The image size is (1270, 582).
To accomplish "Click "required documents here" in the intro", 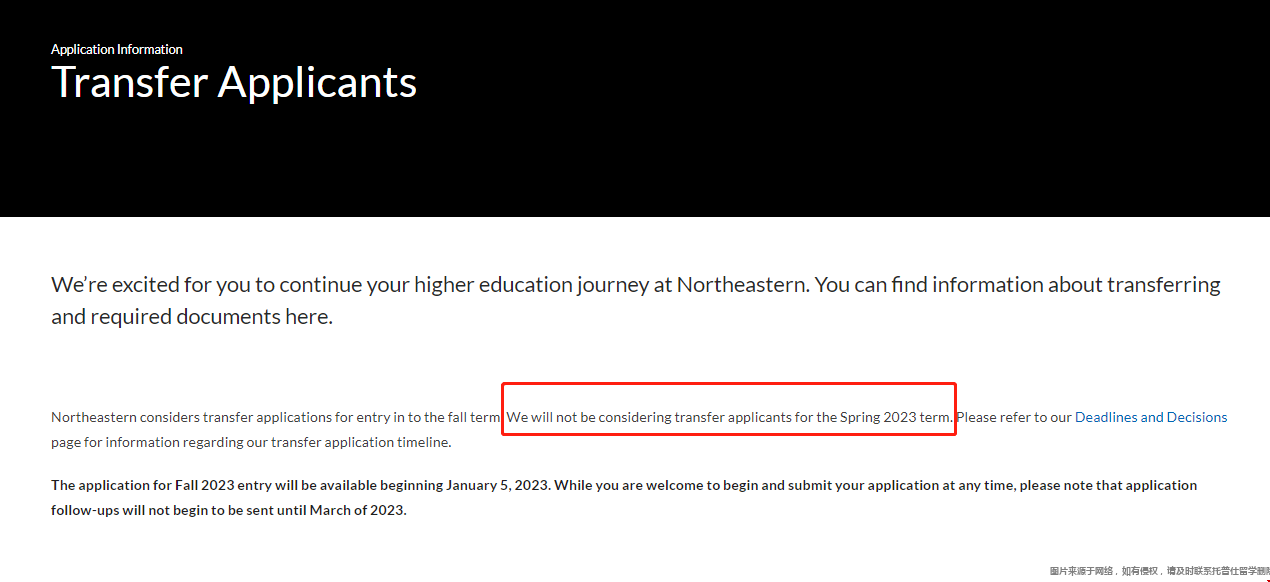I will point(210,317).
